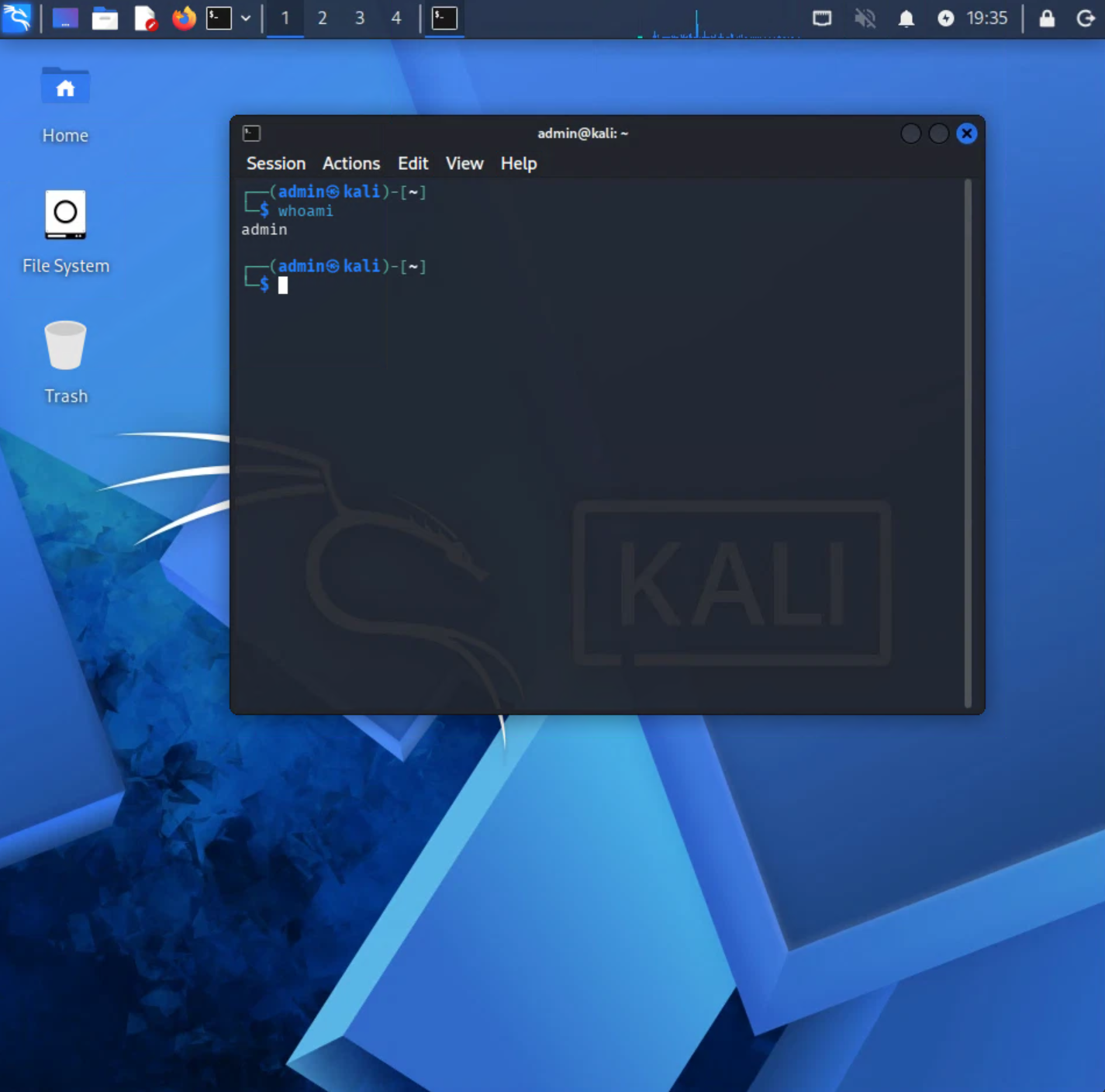
Task: Open the text editor launcher in panel
Action: 145,18
